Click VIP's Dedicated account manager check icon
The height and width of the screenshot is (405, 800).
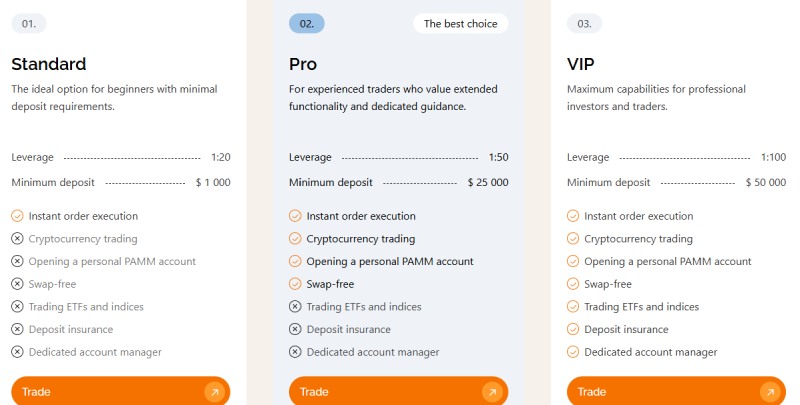click(573, 352)
